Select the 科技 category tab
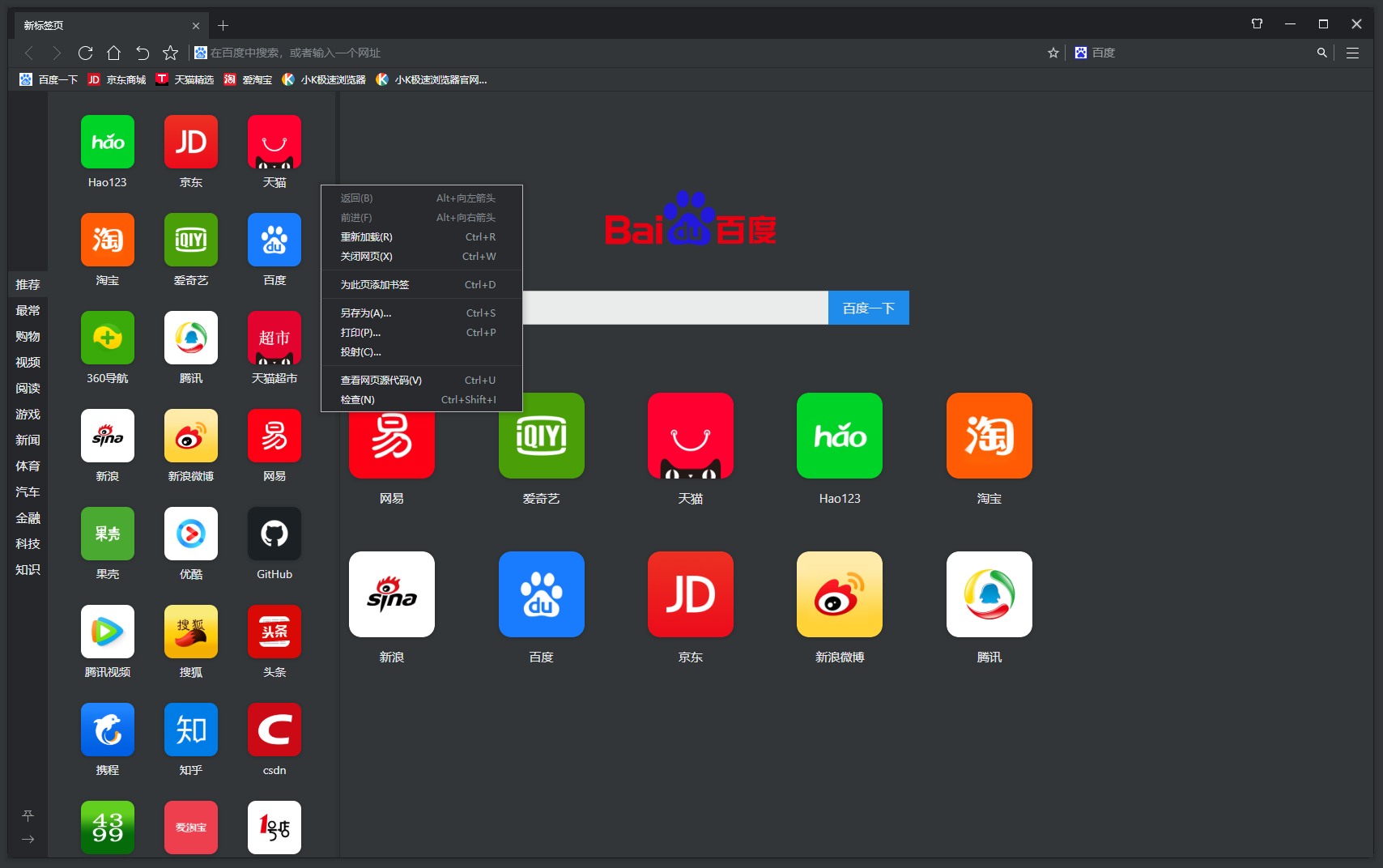Viewport: 1383px width, 868px height. [28, 543]
